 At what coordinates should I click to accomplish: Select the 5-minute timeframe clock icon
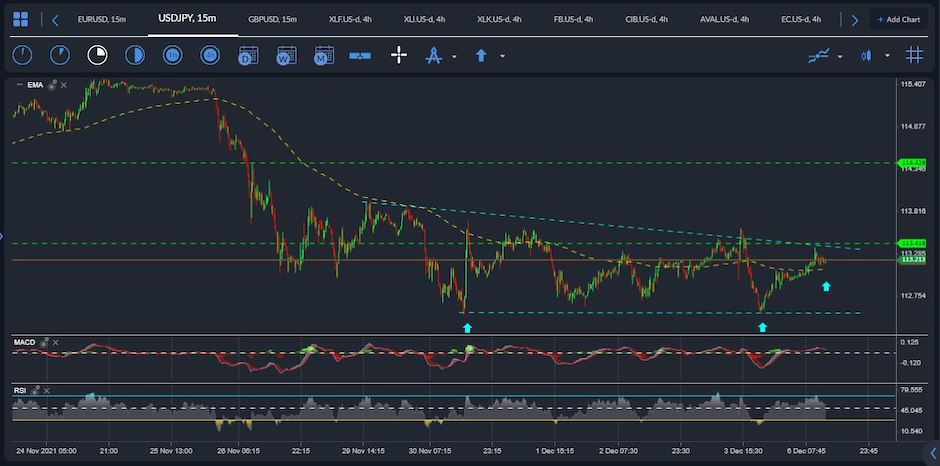click(59, 56)
